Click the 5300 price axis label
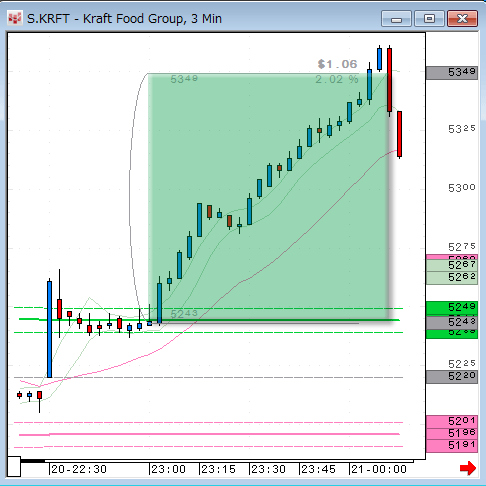Viewport: 486px width, 486px height. pyautogui.click(x=461, y=188)
